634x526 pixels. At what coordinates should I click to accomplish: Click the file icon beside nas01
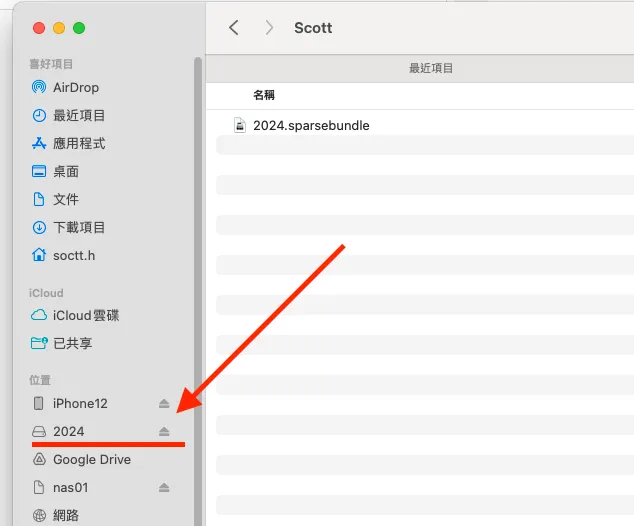coord(39,487)
